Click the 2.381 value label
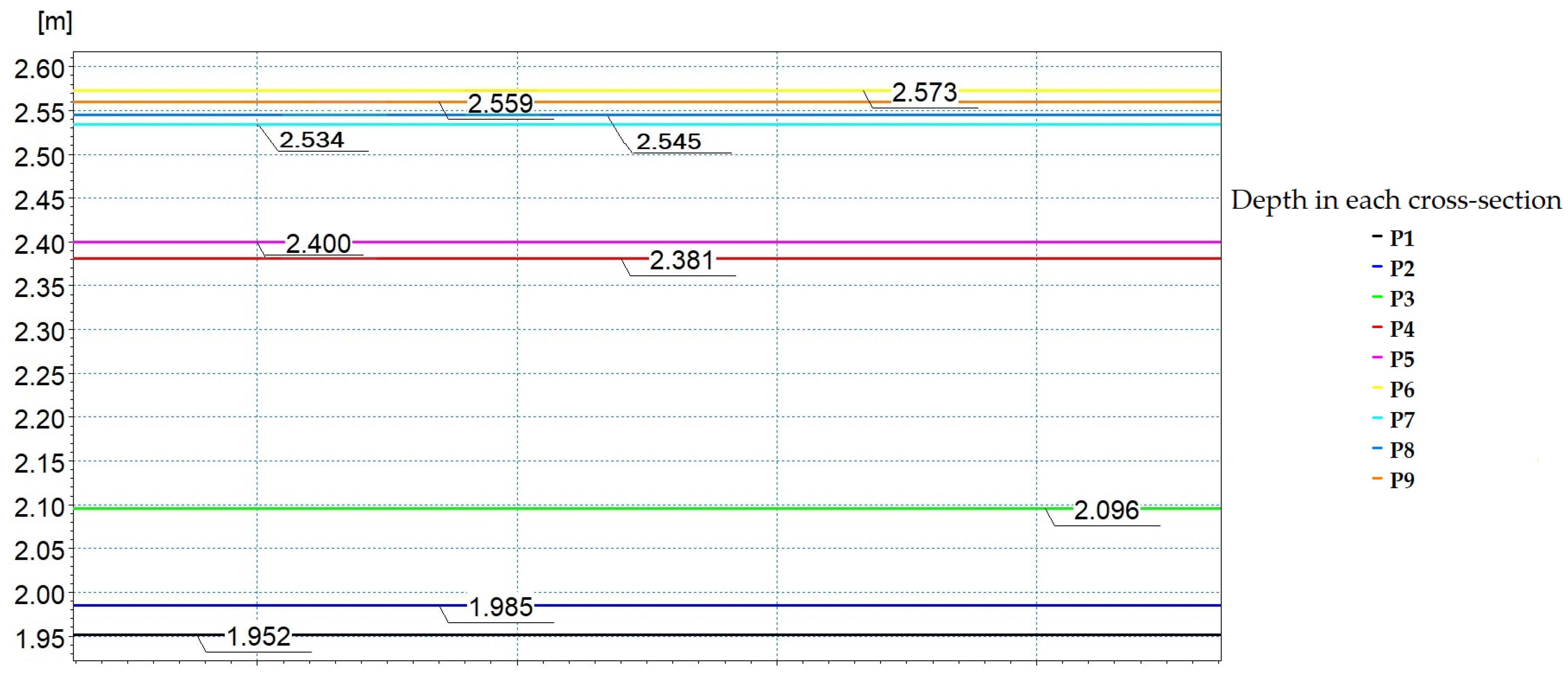The image size is (1568, 676). tap(681, 260)
